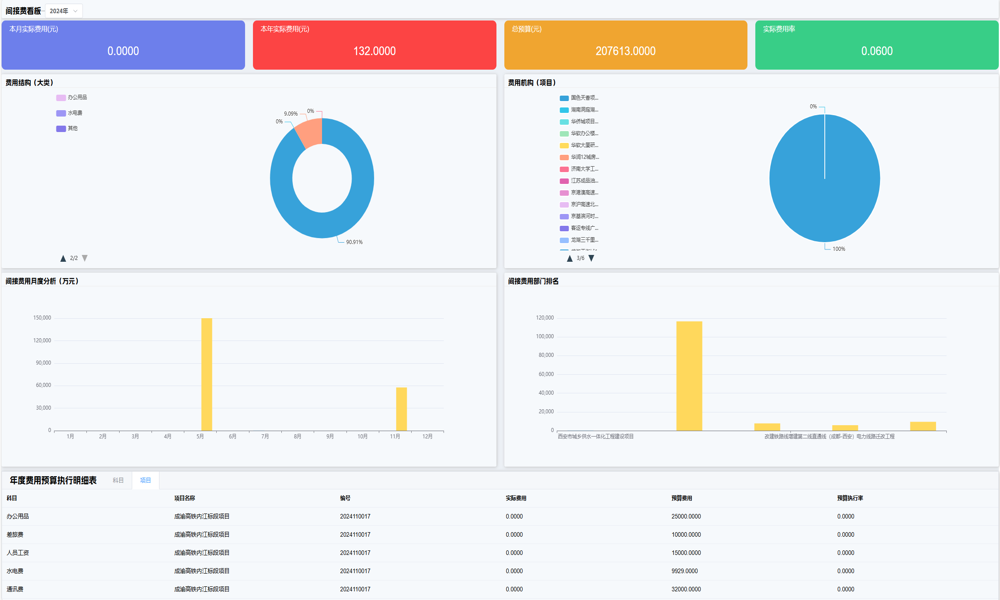
Task: Click the 本年实际费用 red summary card
Action: pyautogui.click(x=374, y=45)
